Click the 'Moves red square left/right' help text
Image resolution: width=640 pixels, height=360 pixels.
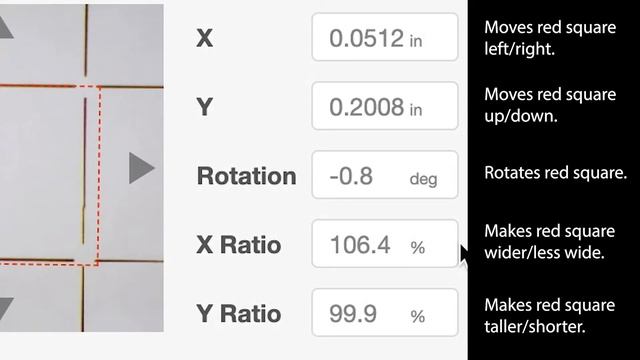point(550,38)
